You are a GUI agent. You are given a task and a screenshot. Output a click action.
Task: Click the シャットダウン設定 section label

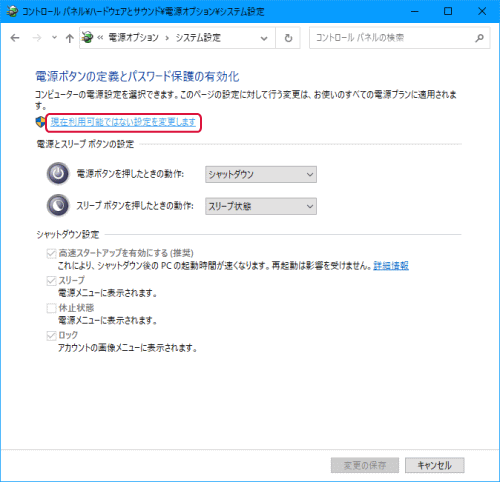(68, 235)
